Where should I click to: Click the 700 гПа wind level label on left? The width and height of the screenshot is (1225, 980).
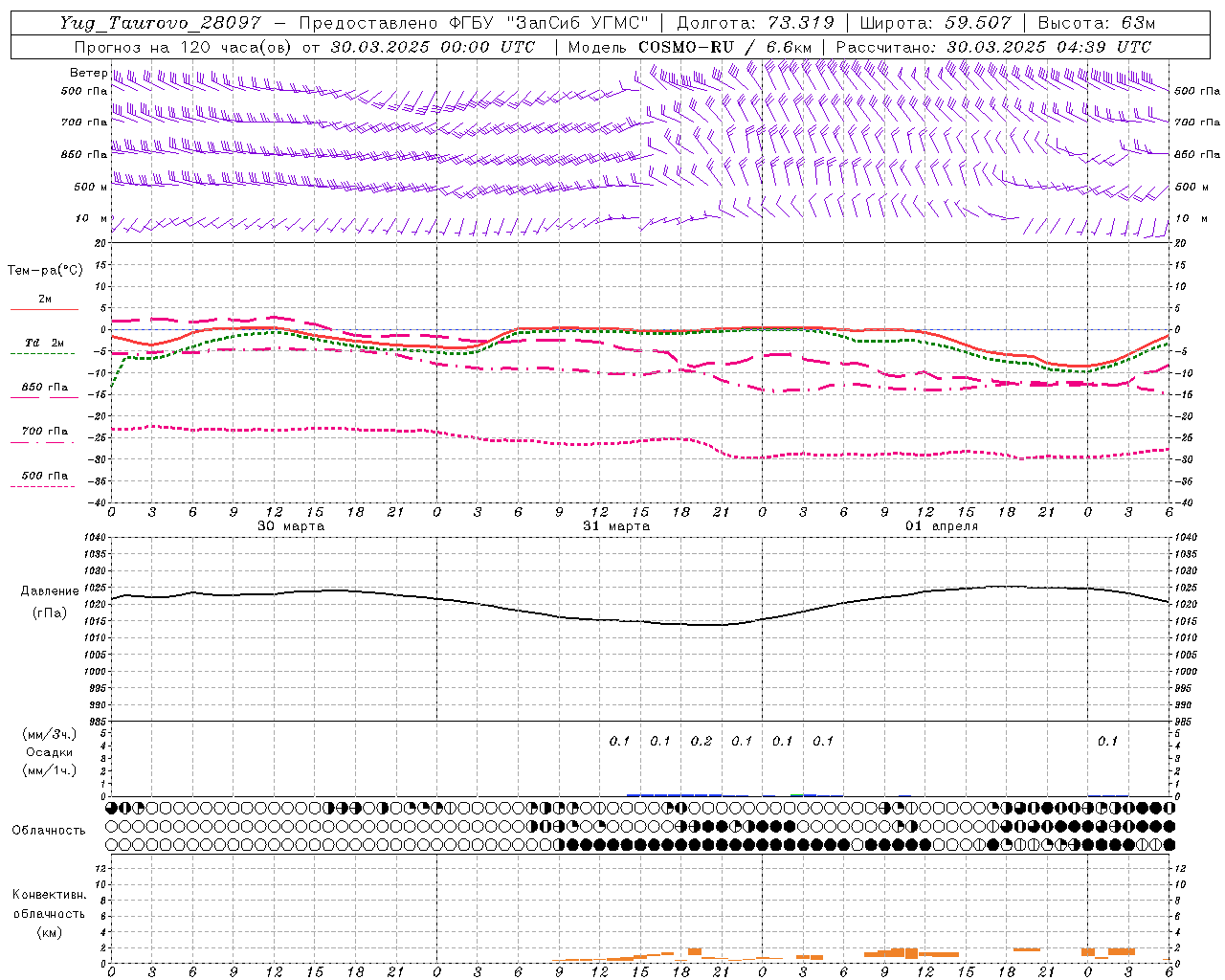[x=84, y=122]
